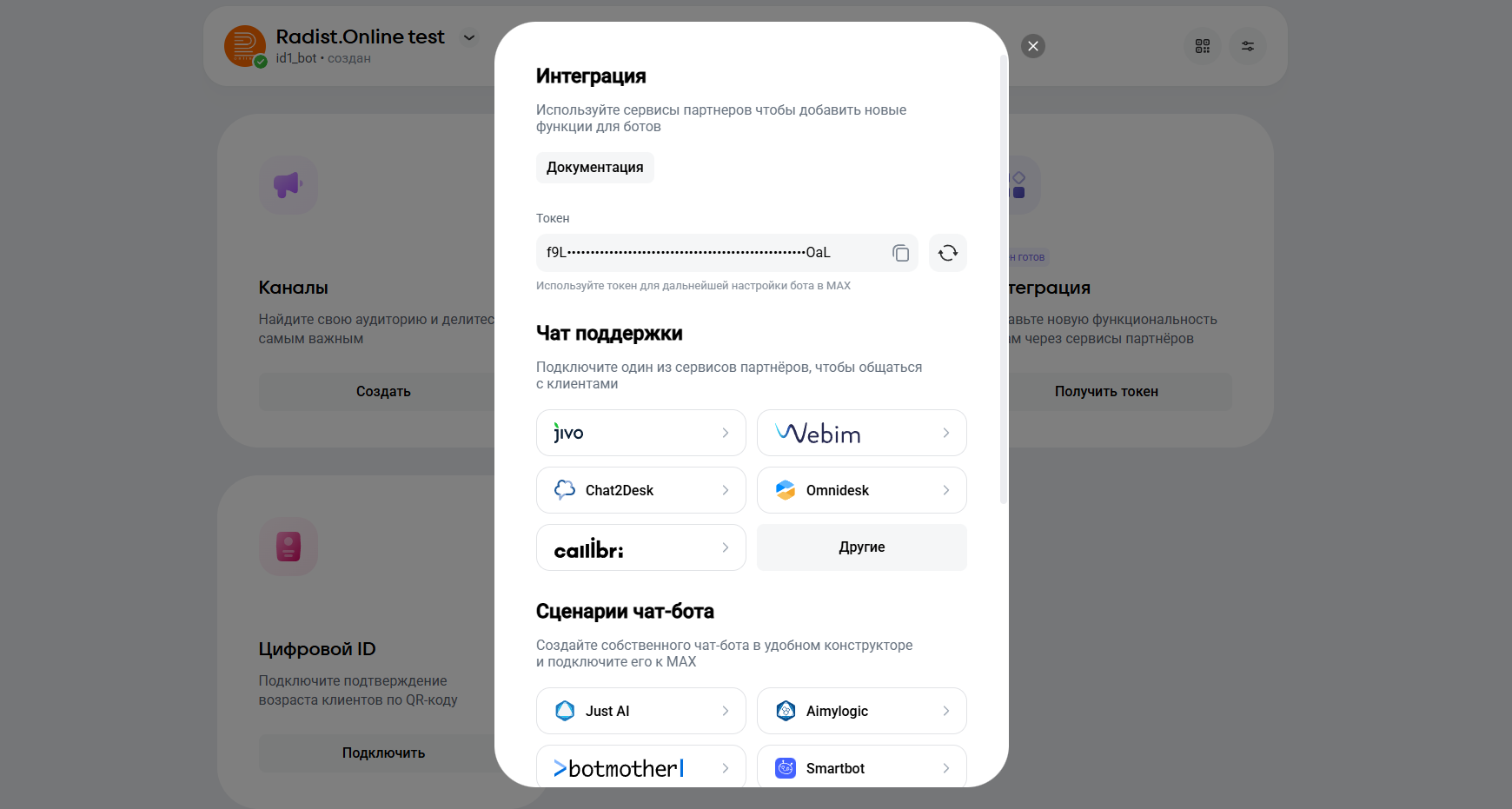This screenshot has width=1512, height=809.
Task: Select Chat2Desk support chat service
Action: coord(640,490)
